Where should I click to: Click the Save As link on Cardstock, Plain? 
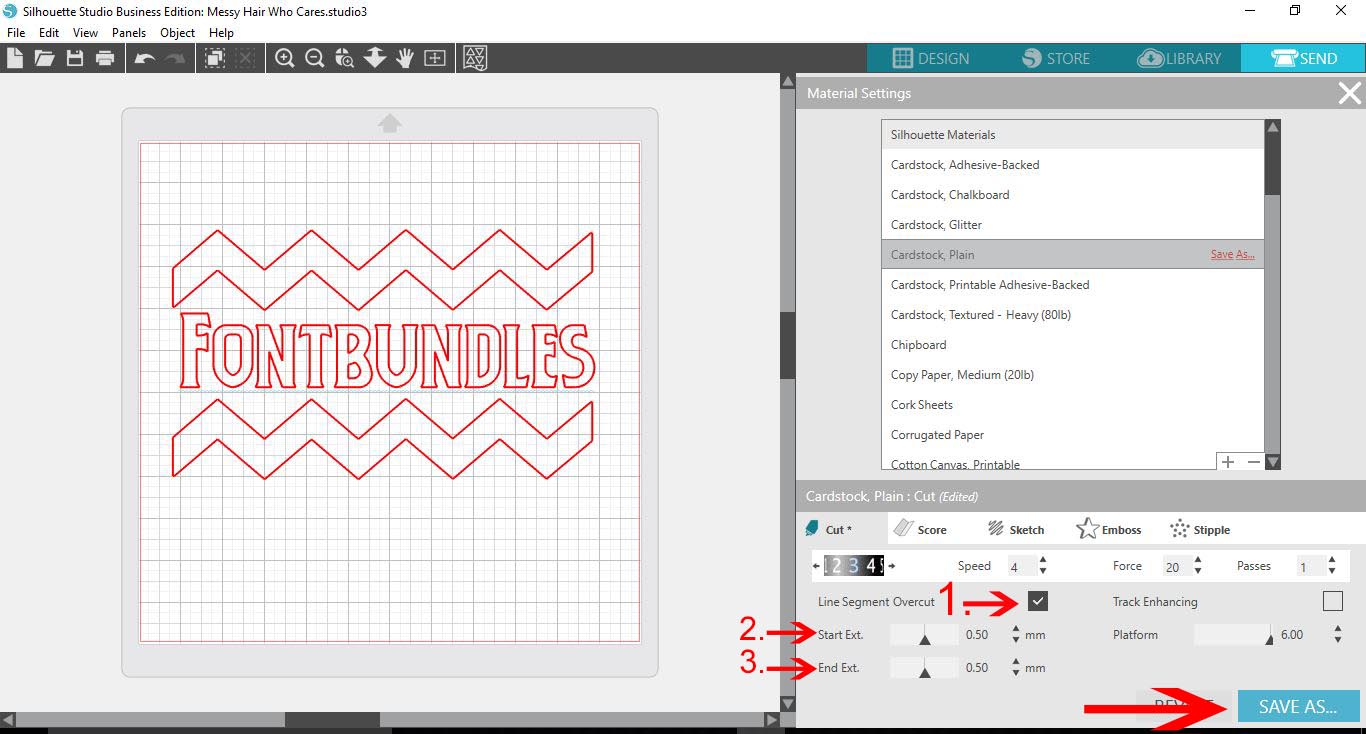coord(1232,254)
